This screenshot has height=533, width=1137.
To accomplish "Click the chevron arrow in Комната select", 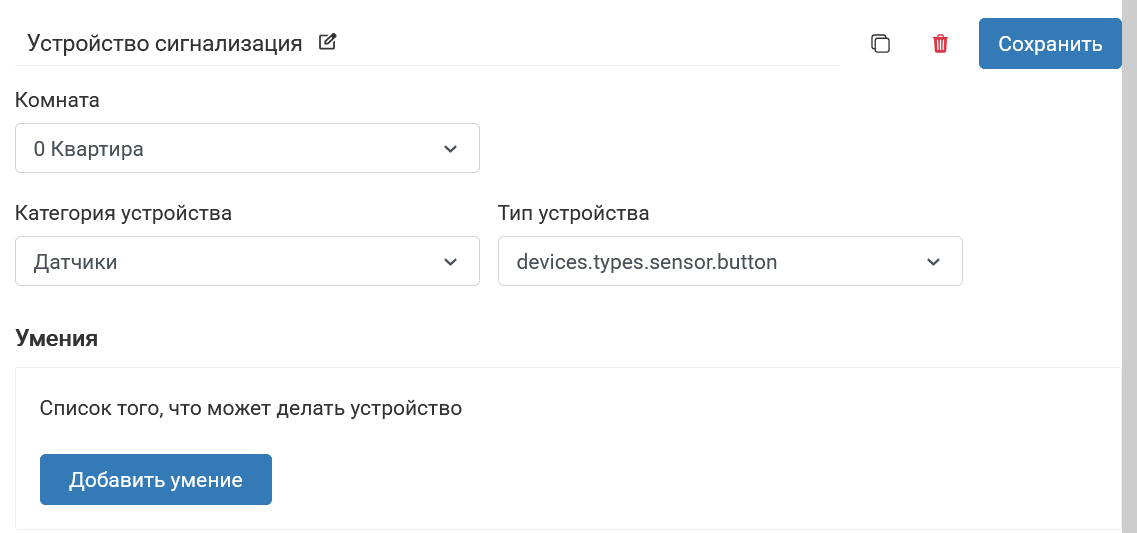I will pos(450,149).
